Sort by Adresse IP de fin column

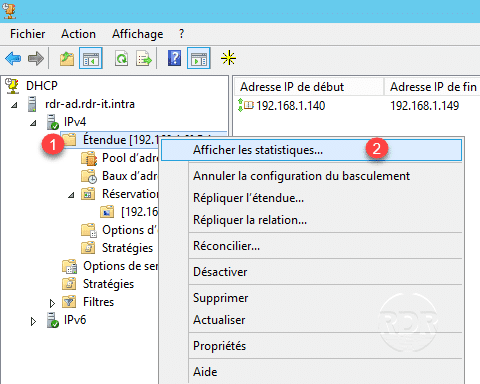click(432, 87)
